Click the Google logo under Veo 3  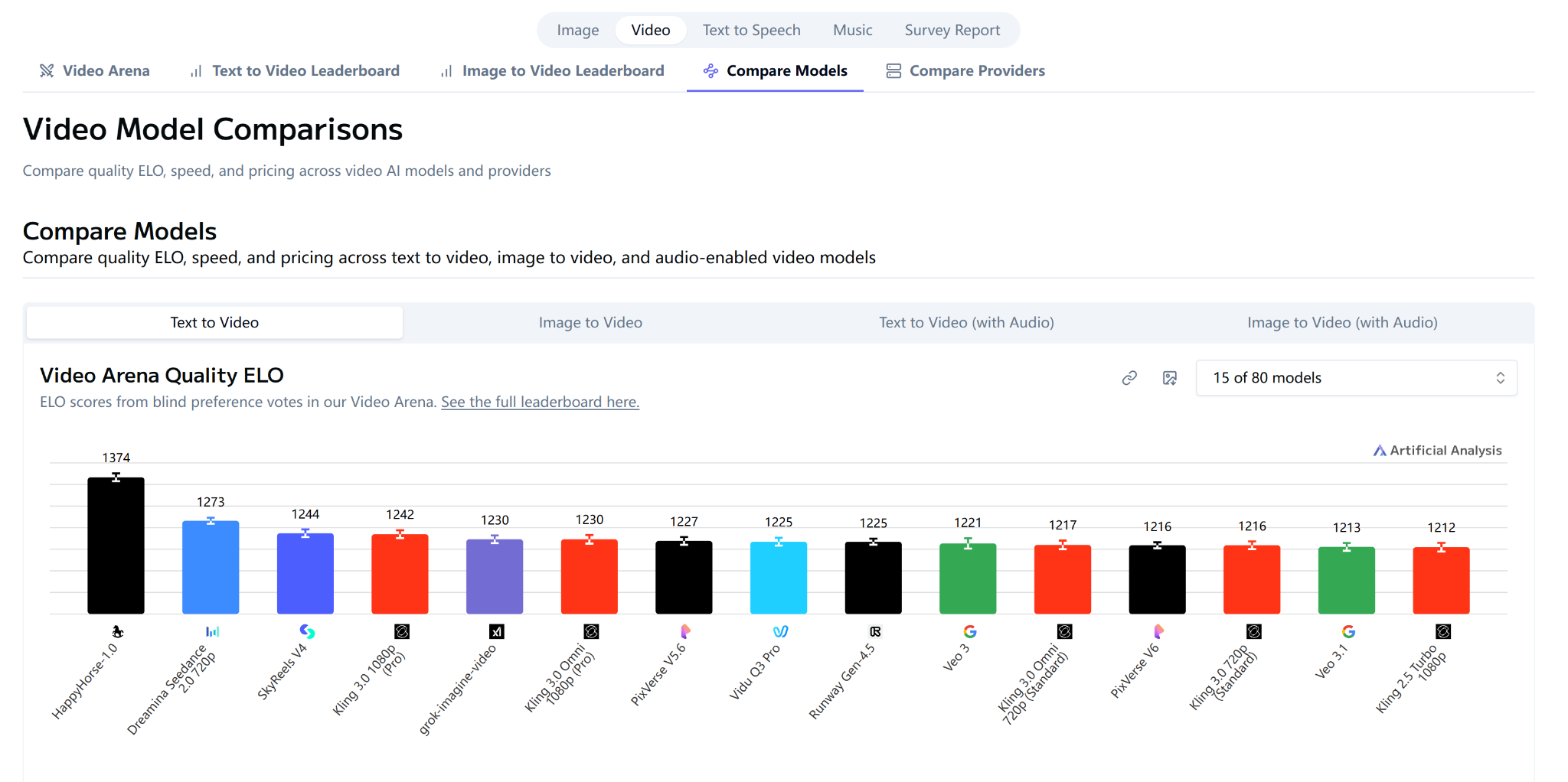tap(969, 631)
